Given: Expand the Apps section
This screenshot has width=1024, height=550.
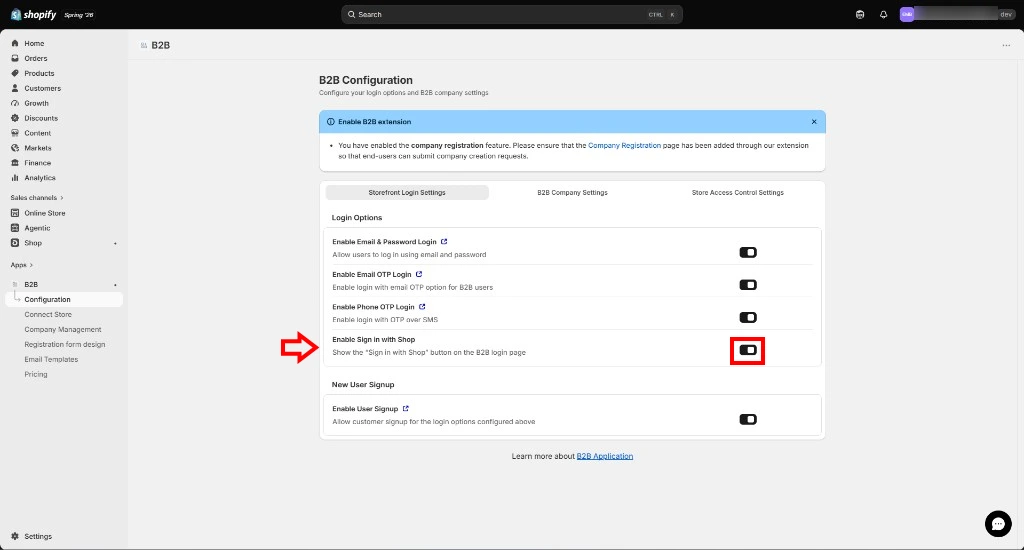Looking at the screenshot, I should click(22, 265).
